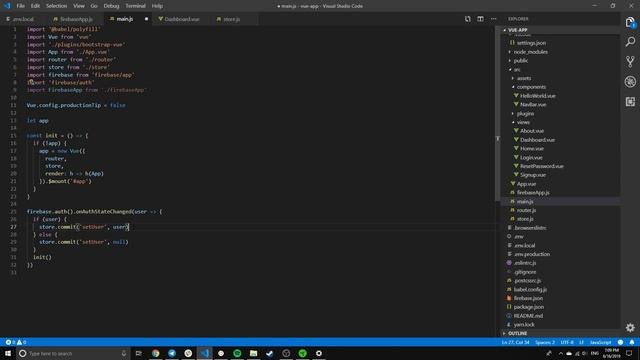
Task: Expand the OUTLINE section
Action: click(x=560, y=333)
